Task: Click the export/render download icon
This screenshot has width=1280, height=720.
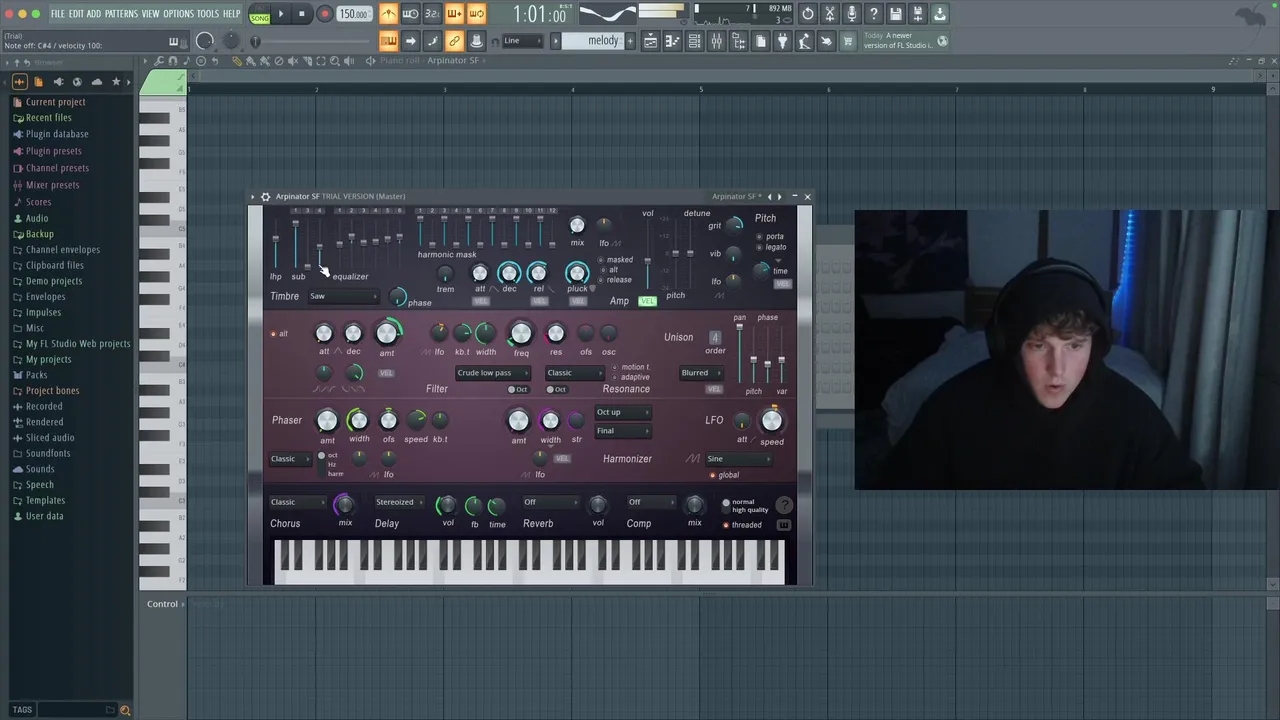Action: pyautogui.click(x=939, y=14)
